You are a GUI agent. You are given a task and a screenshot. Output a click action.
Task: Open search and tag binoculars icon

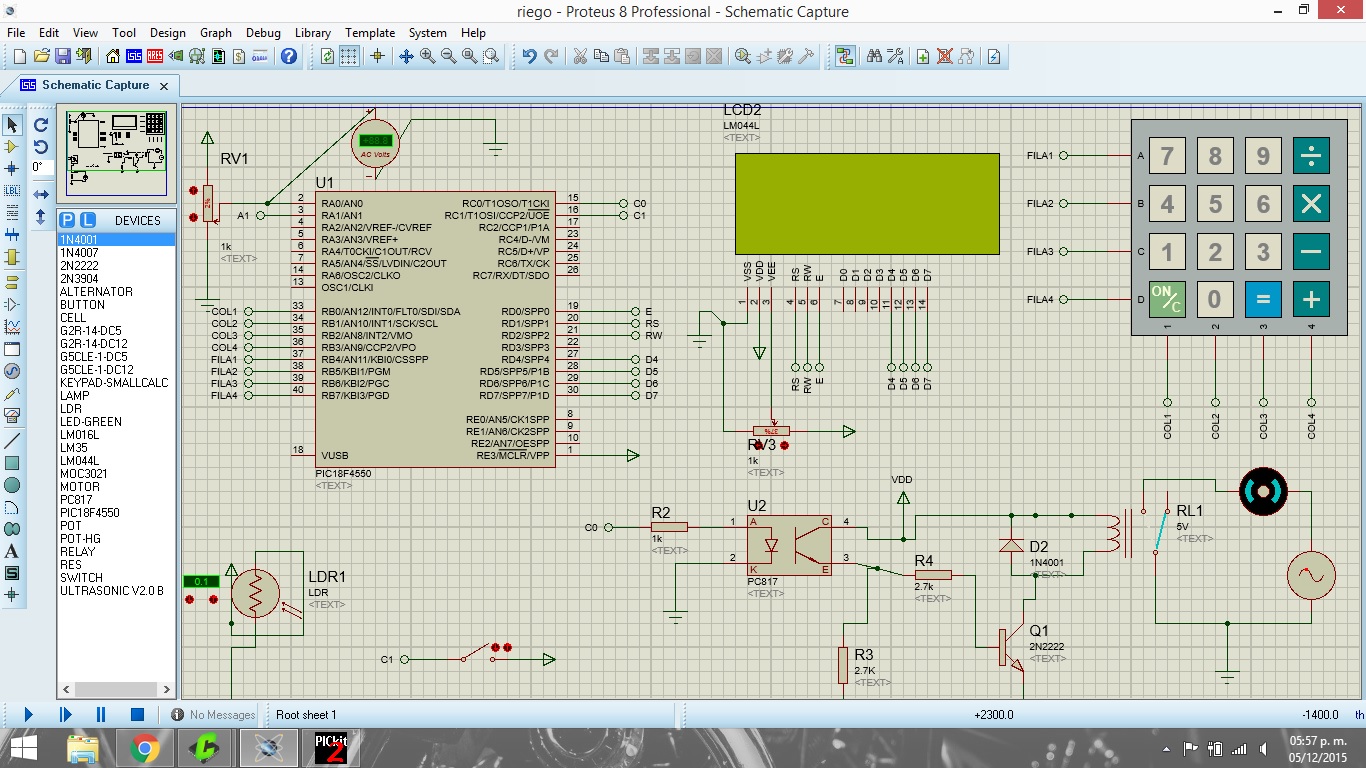click(874, 56)
